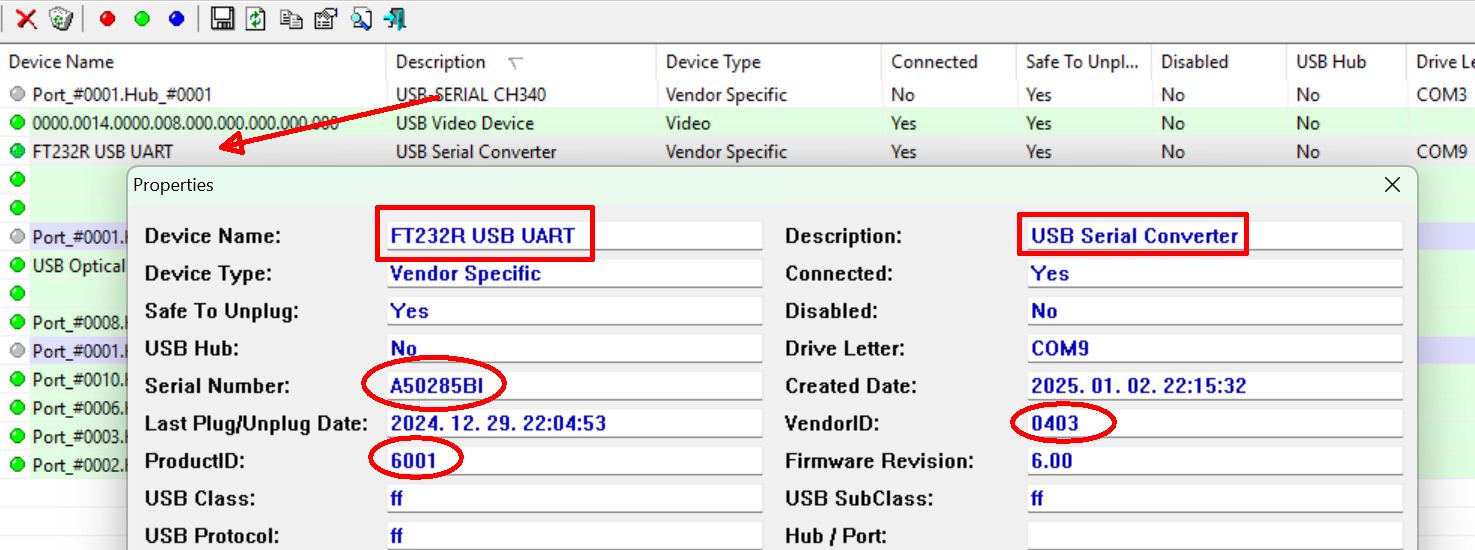The image size is (1475, 550).
Task: Click green status dot beside Port_#0008
Action: click(17, 323)
